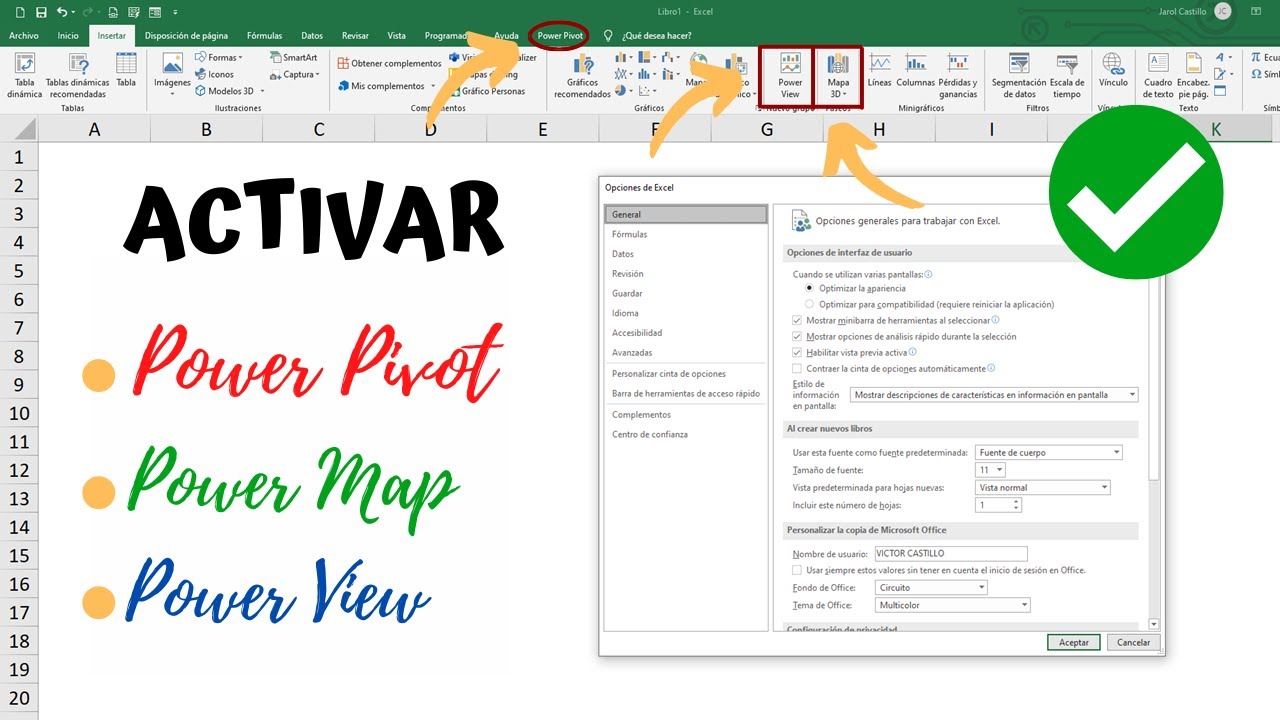
Task: Open the Vista normal dropdown
Action: pos(1043,488)
